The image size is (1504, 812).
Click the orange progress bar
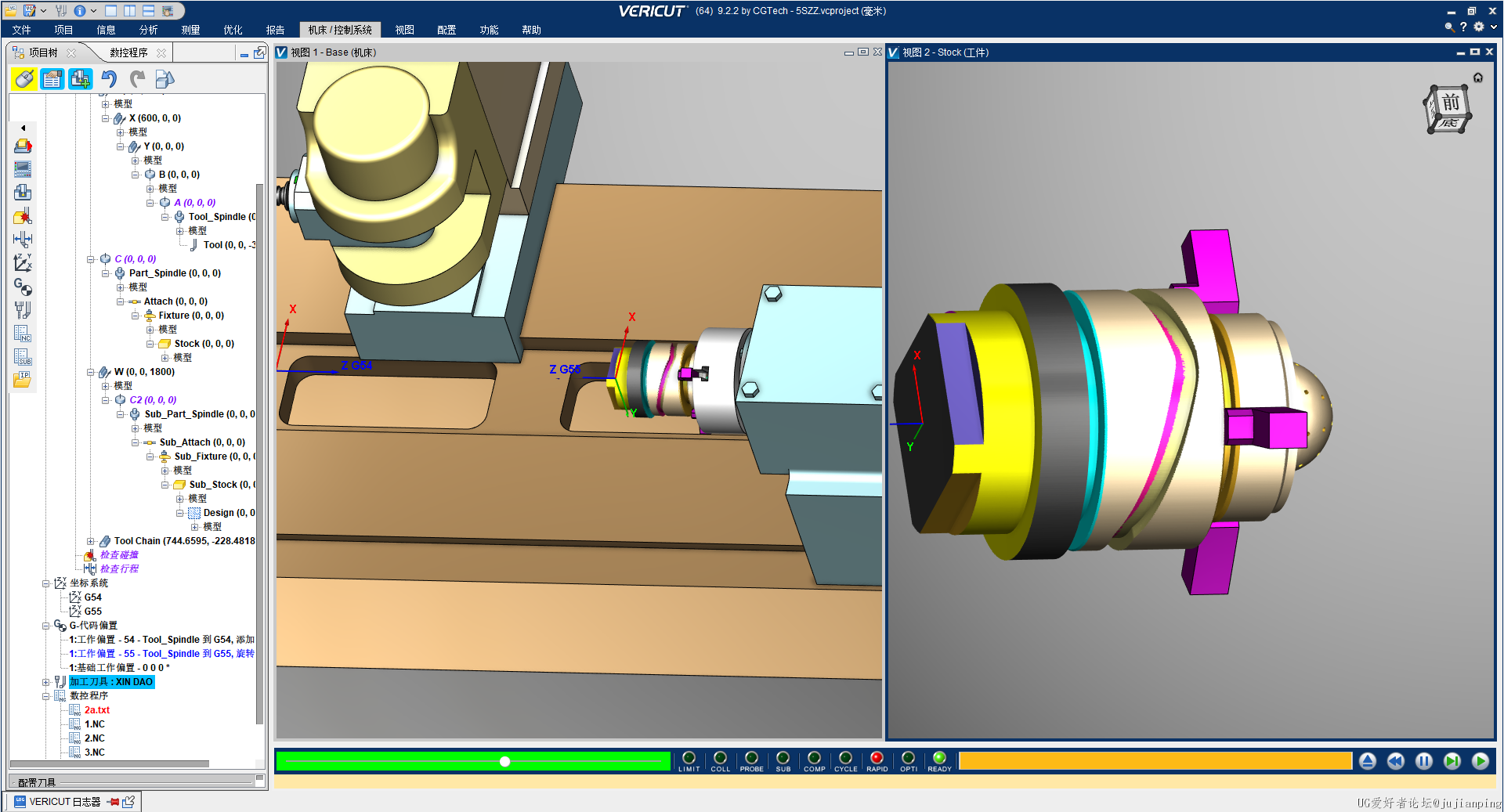[1155, 761]
